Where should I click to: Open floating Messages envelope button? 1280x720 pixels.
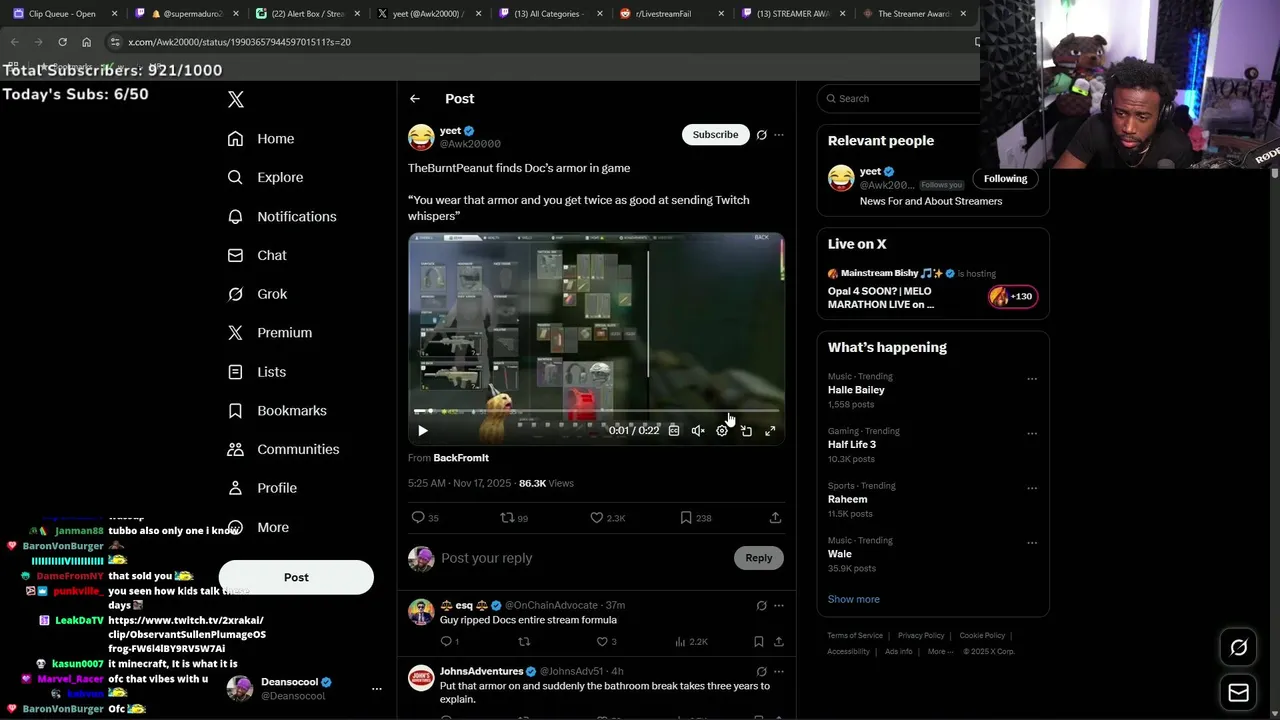coord(1238,692)
